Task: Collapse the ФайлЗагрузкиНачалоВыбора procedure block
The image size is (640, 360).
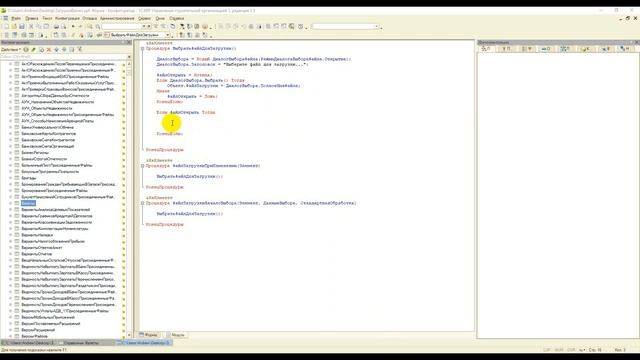Action: pos(142,203)
